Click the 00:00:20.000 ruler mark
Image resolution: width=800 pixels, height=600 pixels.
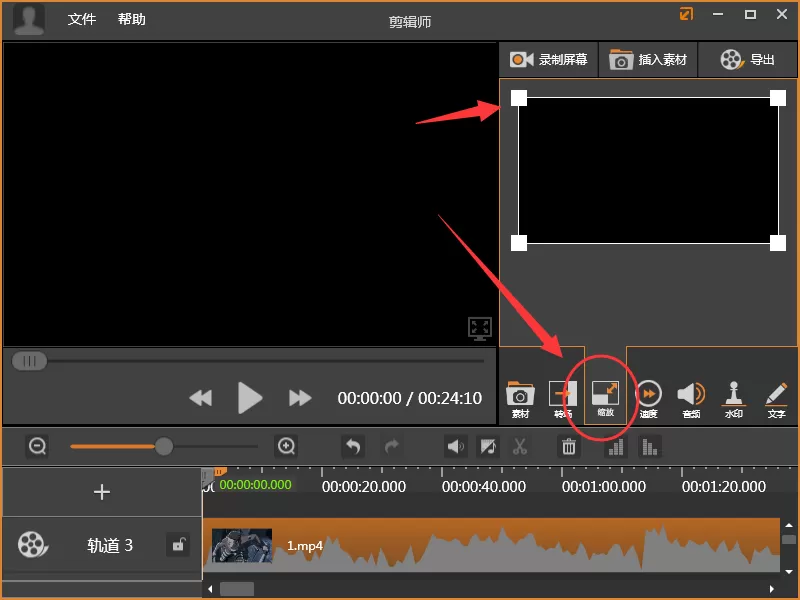[364, 487]
